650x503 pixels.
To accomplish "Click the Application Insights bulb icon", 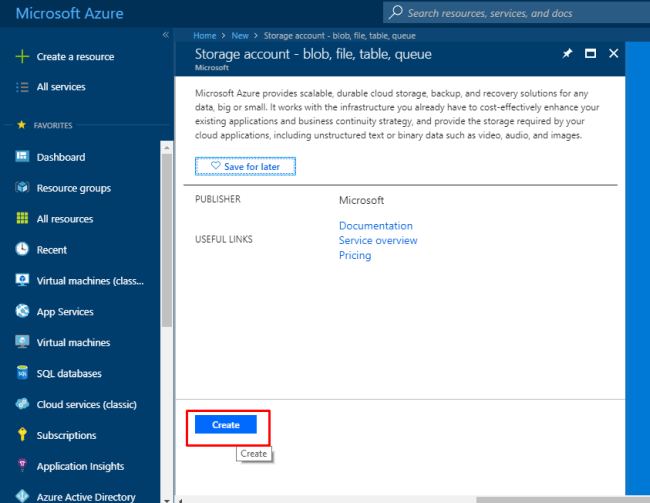I will click(x=22, y=465).
